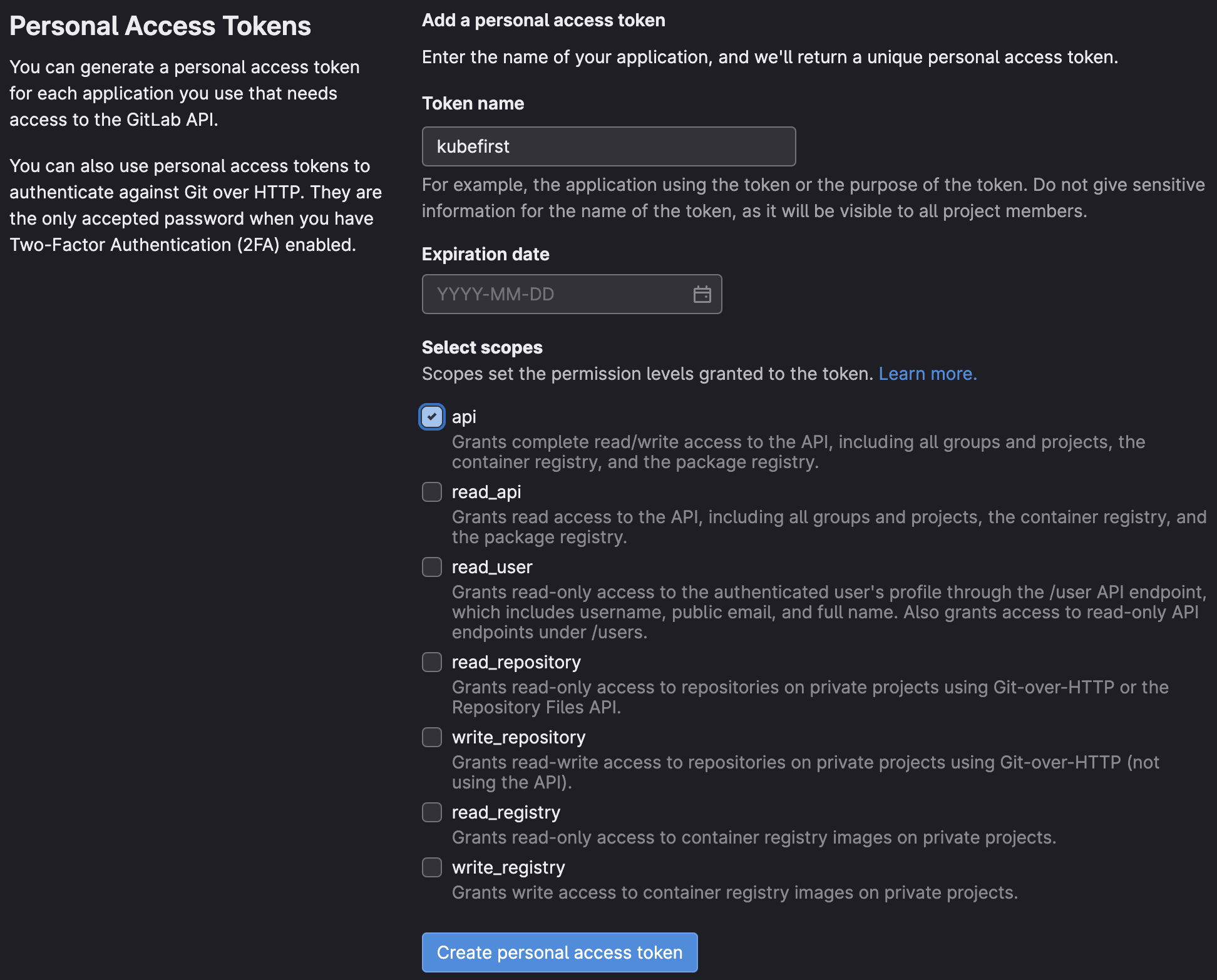Uncheck the api scope checkbox
Viewport: 1217px width, 980px height.
(x=432, y=417)
